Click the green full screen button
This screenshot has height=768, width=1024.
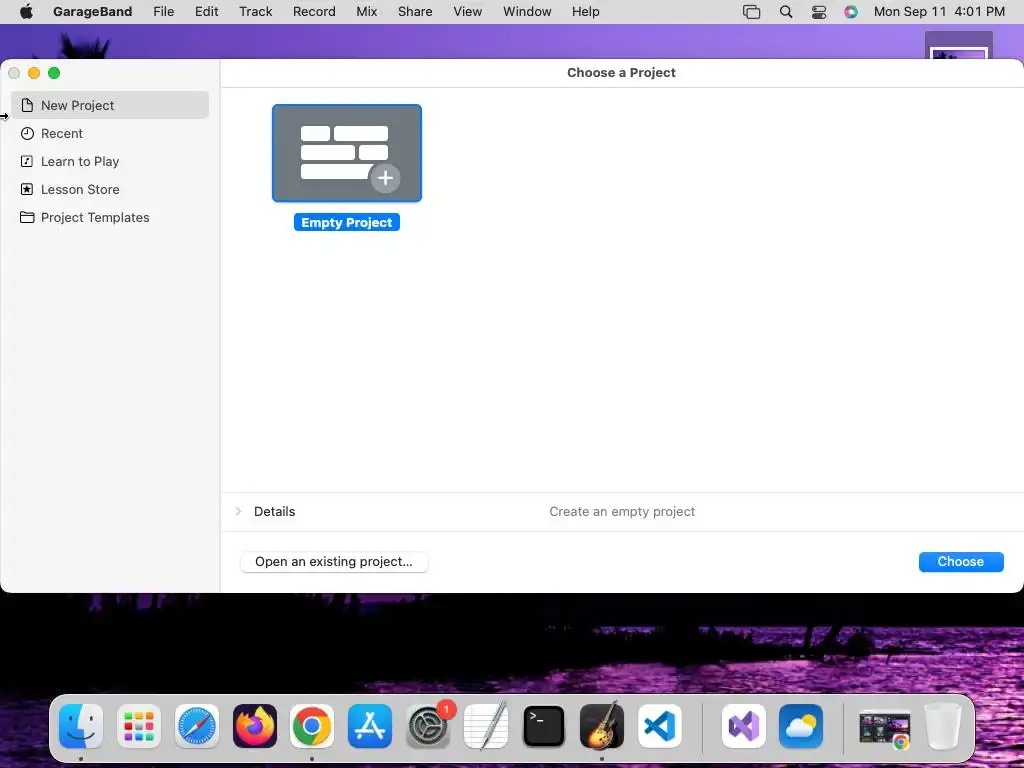click(54, 73)
